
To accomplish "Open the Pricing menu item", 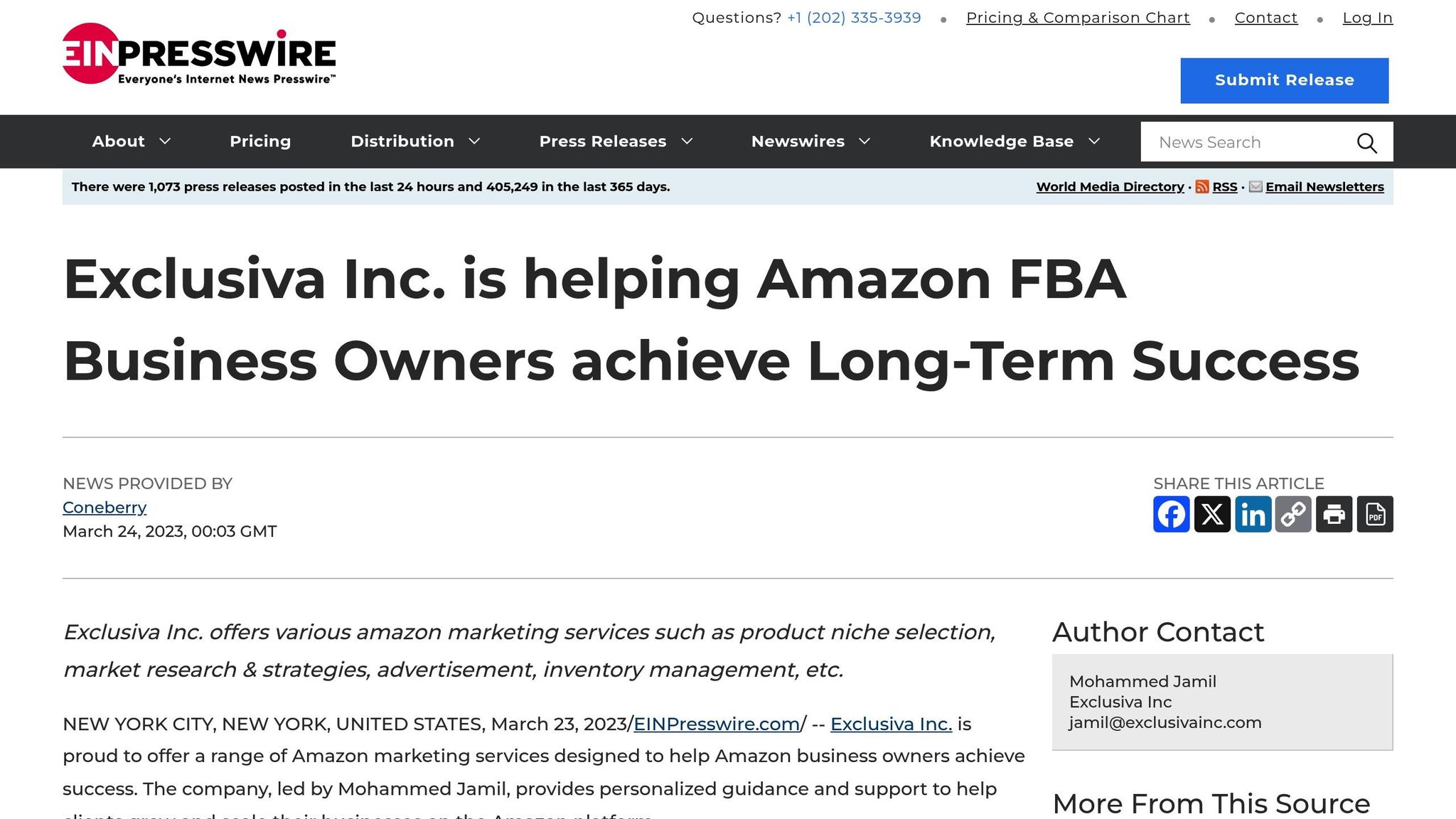I will 260,141.
